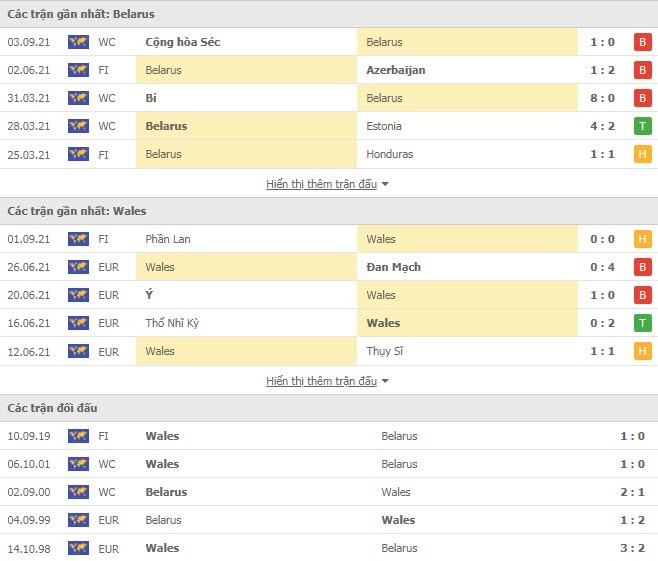Image resolution: width=658 pixels, height=561 pixels.
Task: Click the 8 : 0 score for Bỉ match
Action: click(602, 98)
